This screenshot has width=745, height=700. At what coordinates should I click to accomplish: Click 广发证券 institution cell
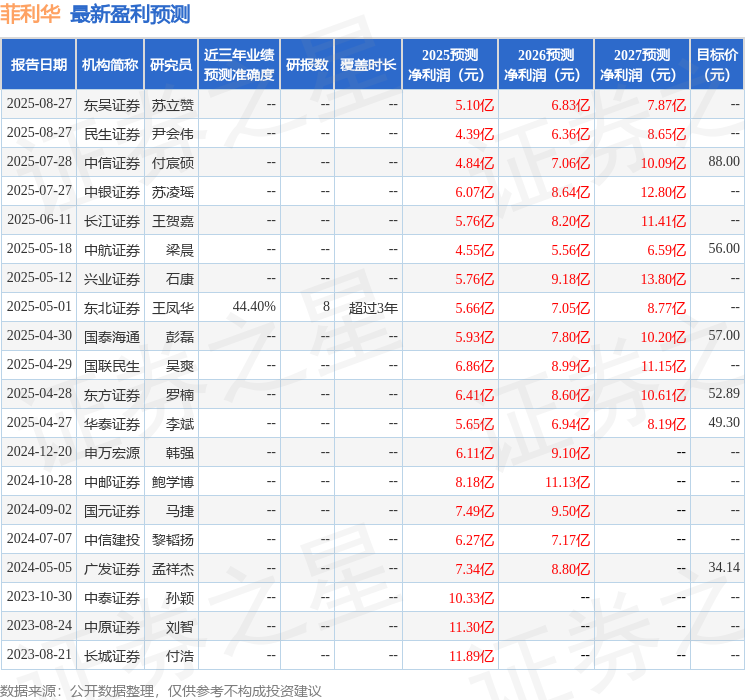112,569
